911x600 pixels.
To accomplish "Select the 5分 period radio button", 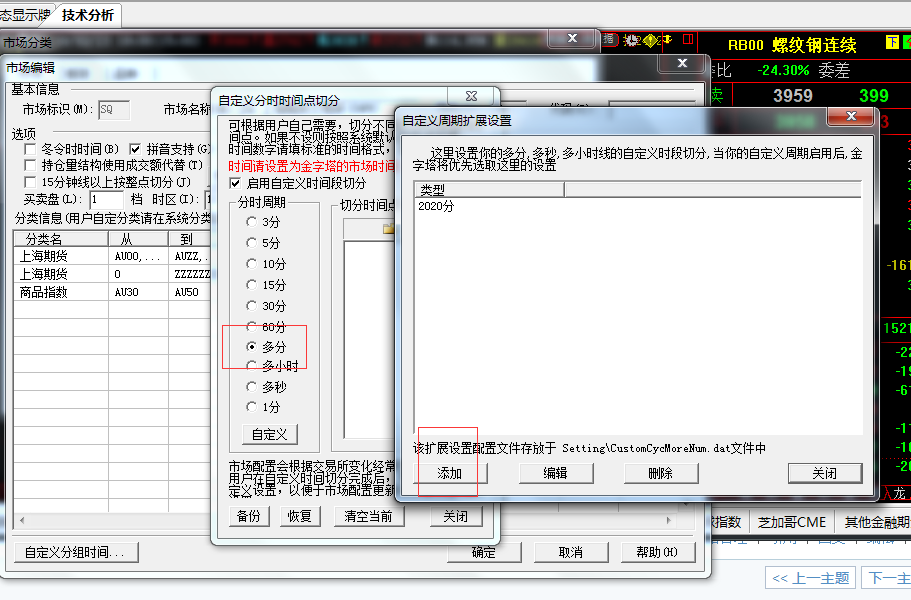I will pos(251,243).
